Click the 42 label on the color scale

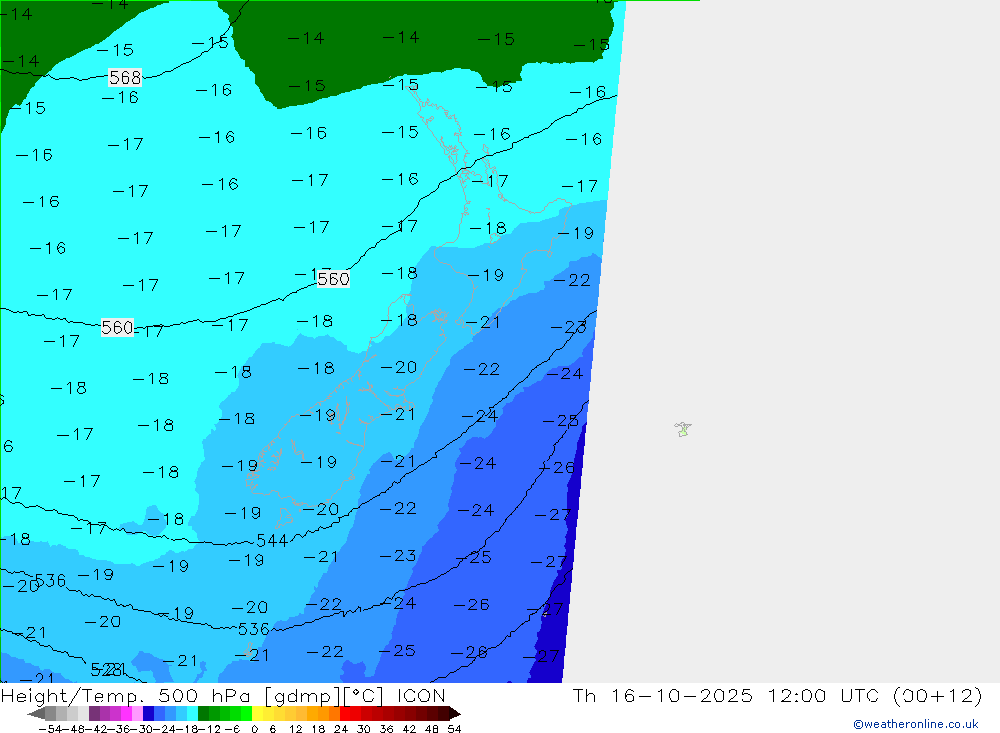click(409, 729)
